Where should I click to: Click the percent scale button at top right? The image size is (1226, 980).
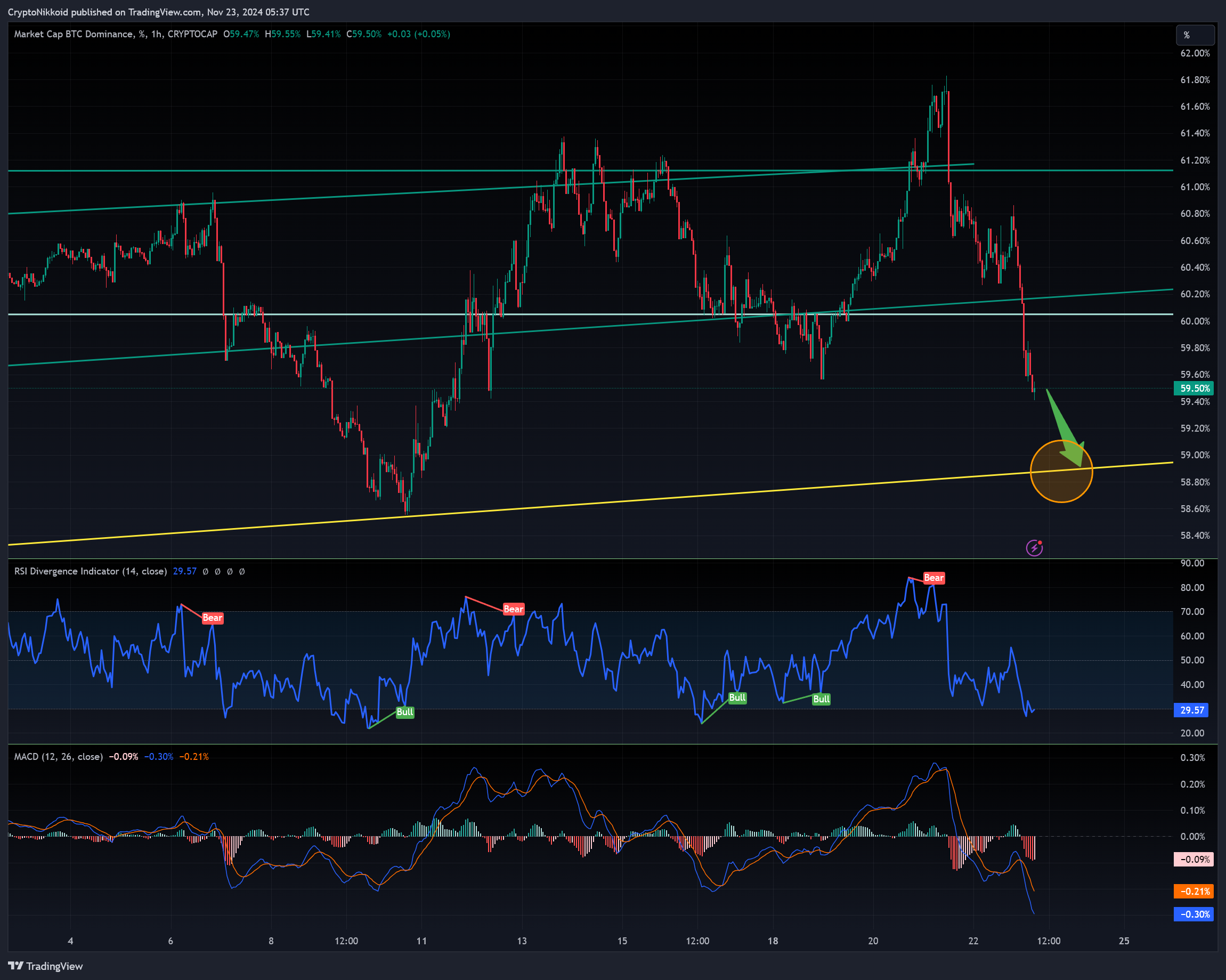click(x=1195, y=35)
